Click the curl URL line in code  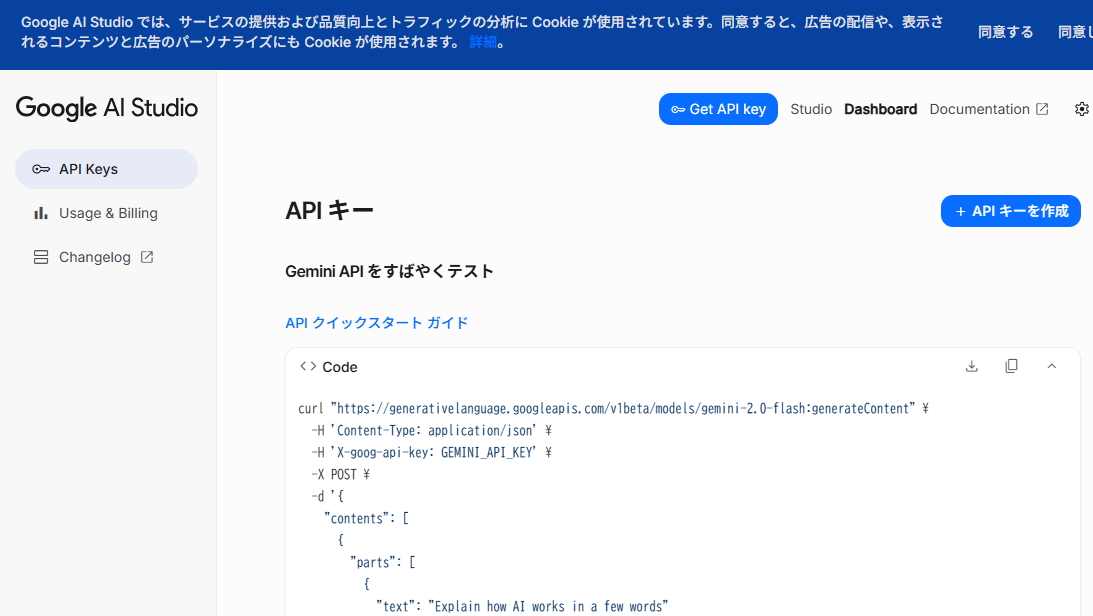(x=613, y=408)
